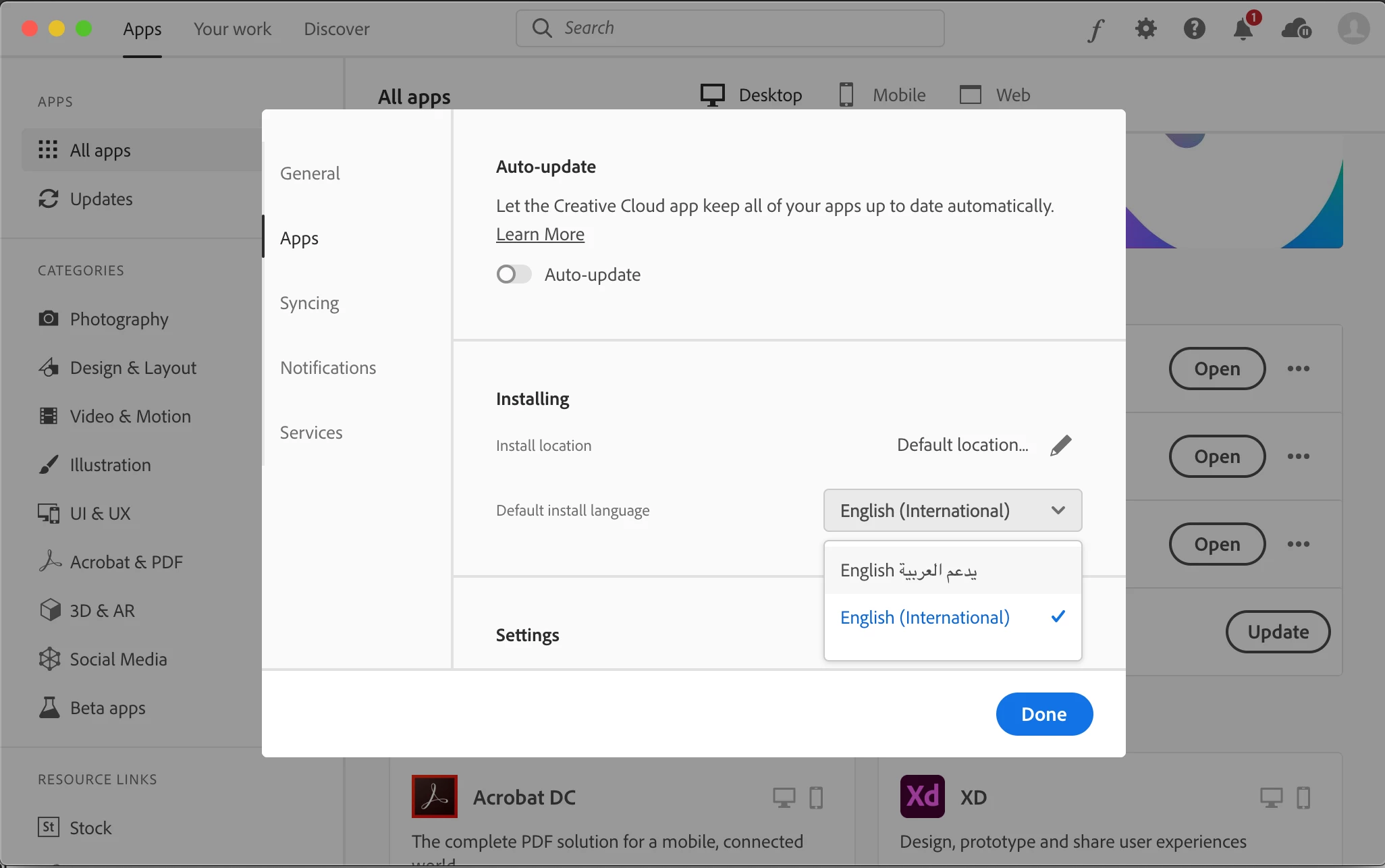Click the Default location… text
This screenshot has height=868, width=1385.
point(962,445)
